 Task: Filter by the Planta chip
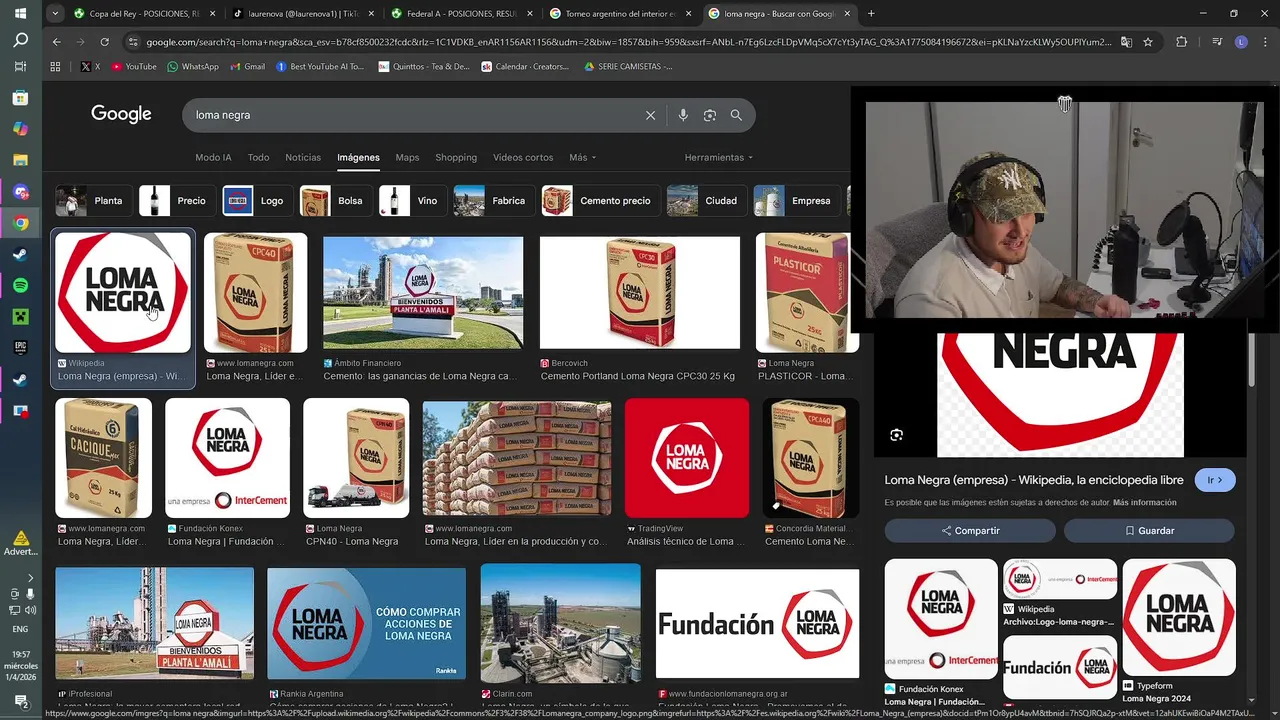pos(92,201)
